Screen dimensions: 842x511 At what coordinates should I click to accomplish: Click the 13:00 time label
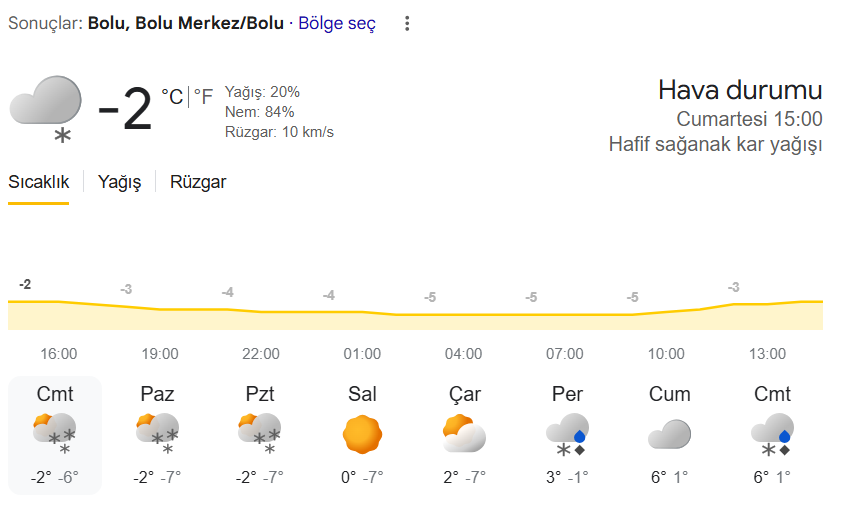click(768, 354)
